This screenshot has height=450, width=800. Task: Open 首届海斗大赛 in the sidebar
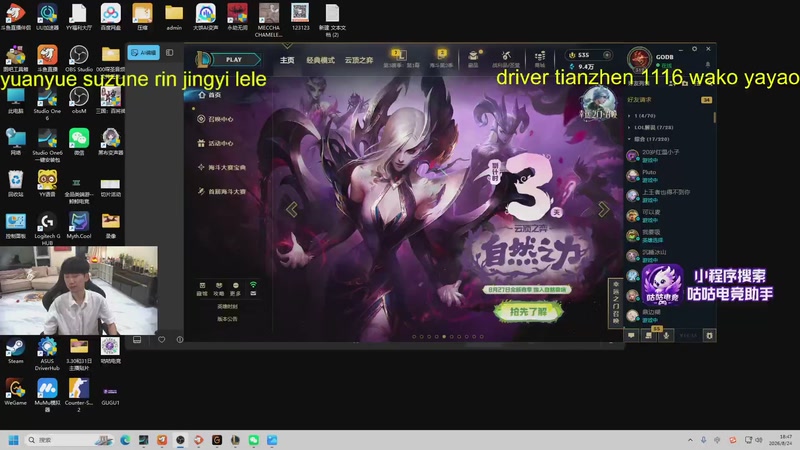[221, 192]
